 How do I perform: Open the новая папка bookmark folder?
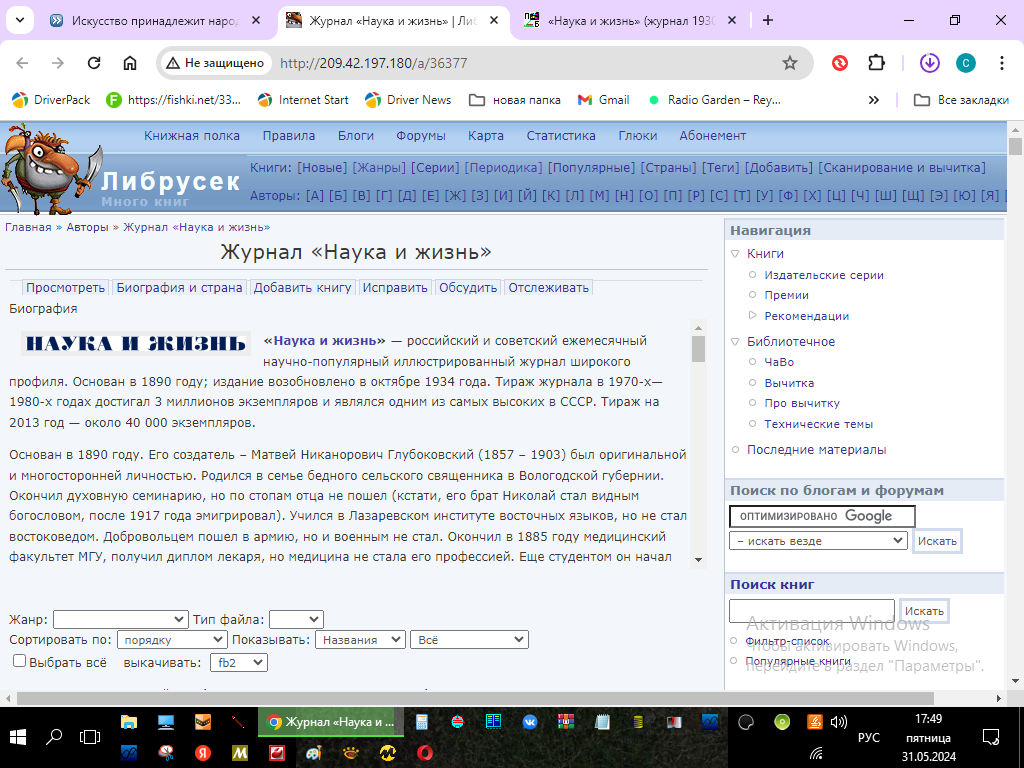(515, 100)
